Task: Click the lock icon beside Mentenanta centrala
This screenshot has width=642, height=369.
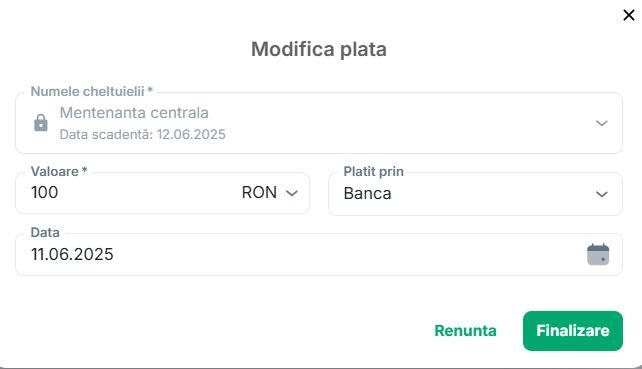Action: (x=41, y=123)
